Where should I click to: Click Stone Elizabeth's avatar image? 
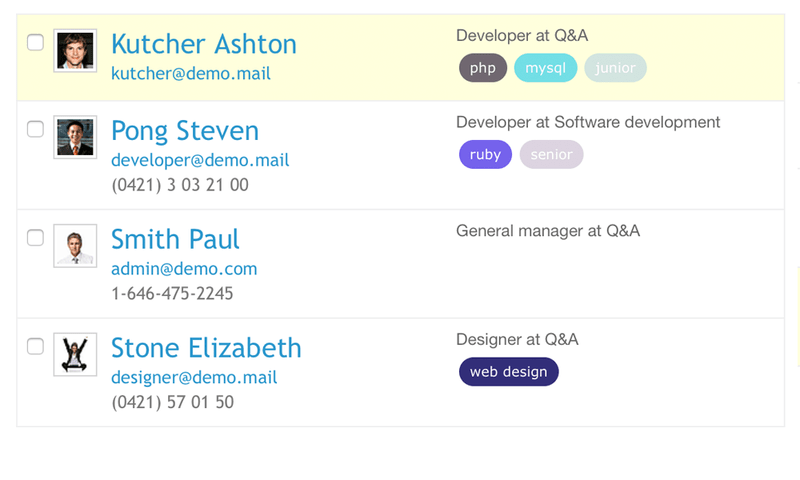(x=75, y=354)
